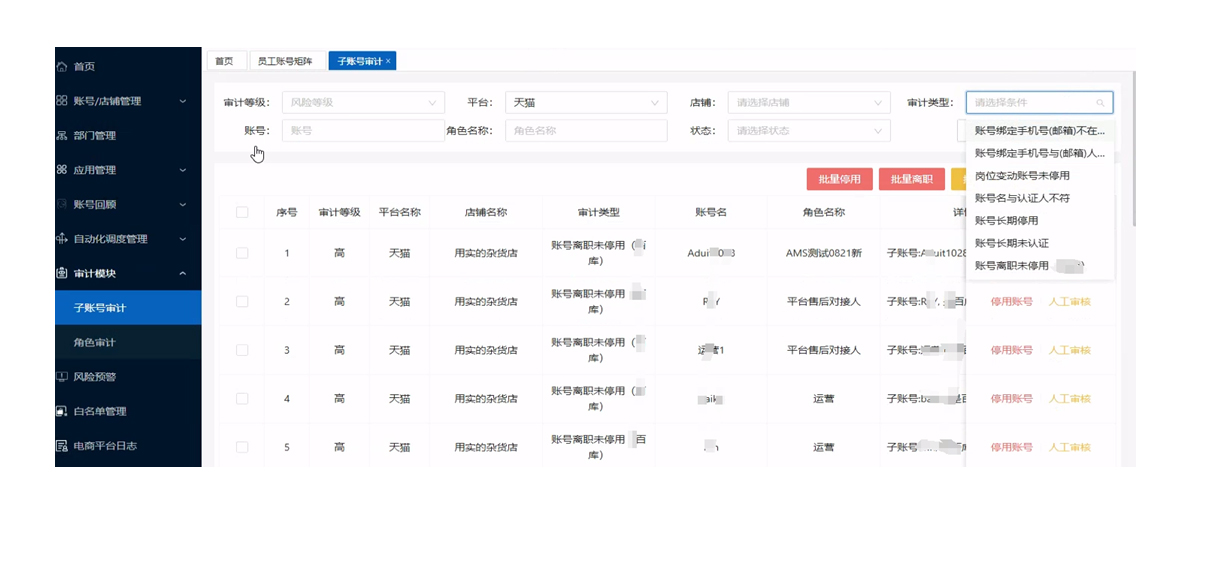This screenshot has height=585, width=1205.
Task: Check the checkbox for row 3
Action: (242, 350)
